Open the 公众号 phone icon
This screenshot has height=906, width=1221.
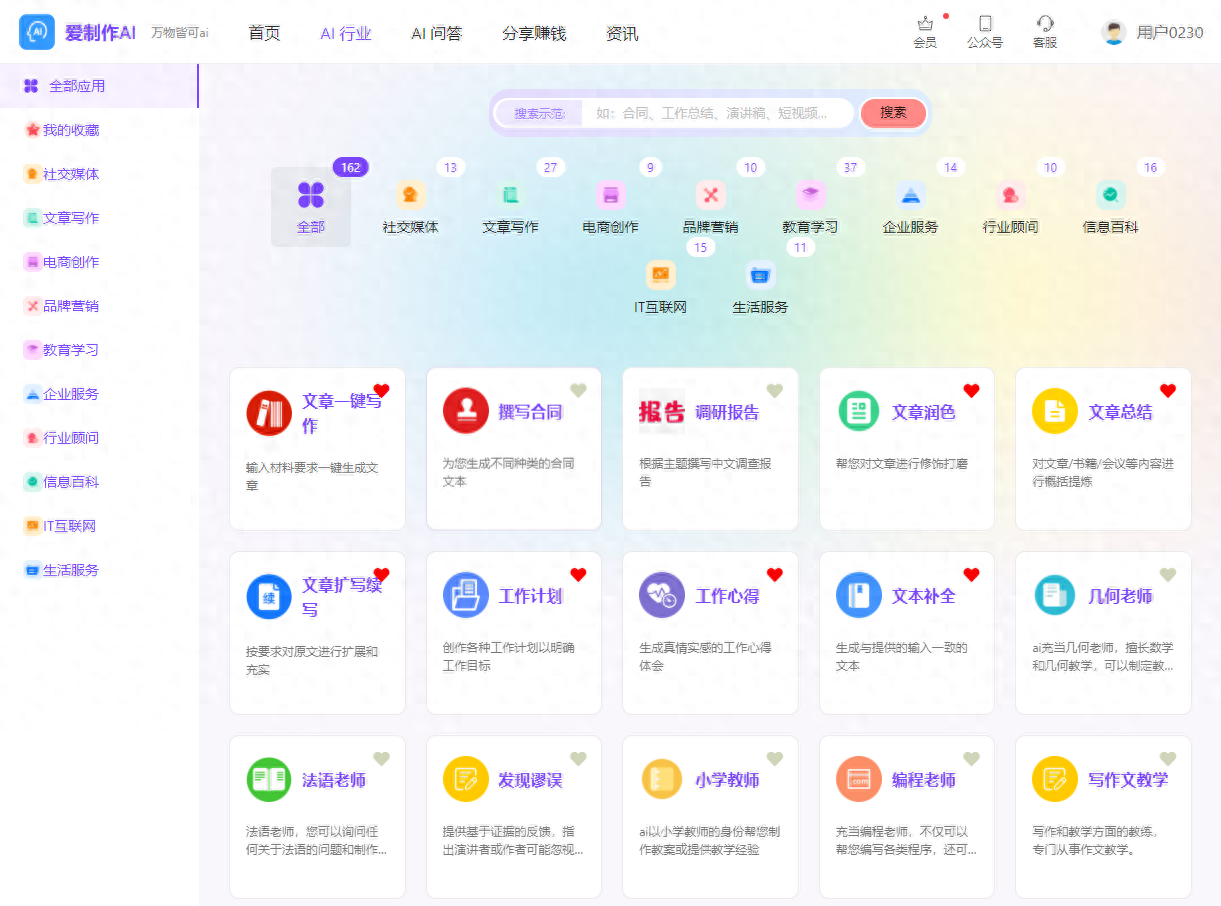tap(985, 24)
